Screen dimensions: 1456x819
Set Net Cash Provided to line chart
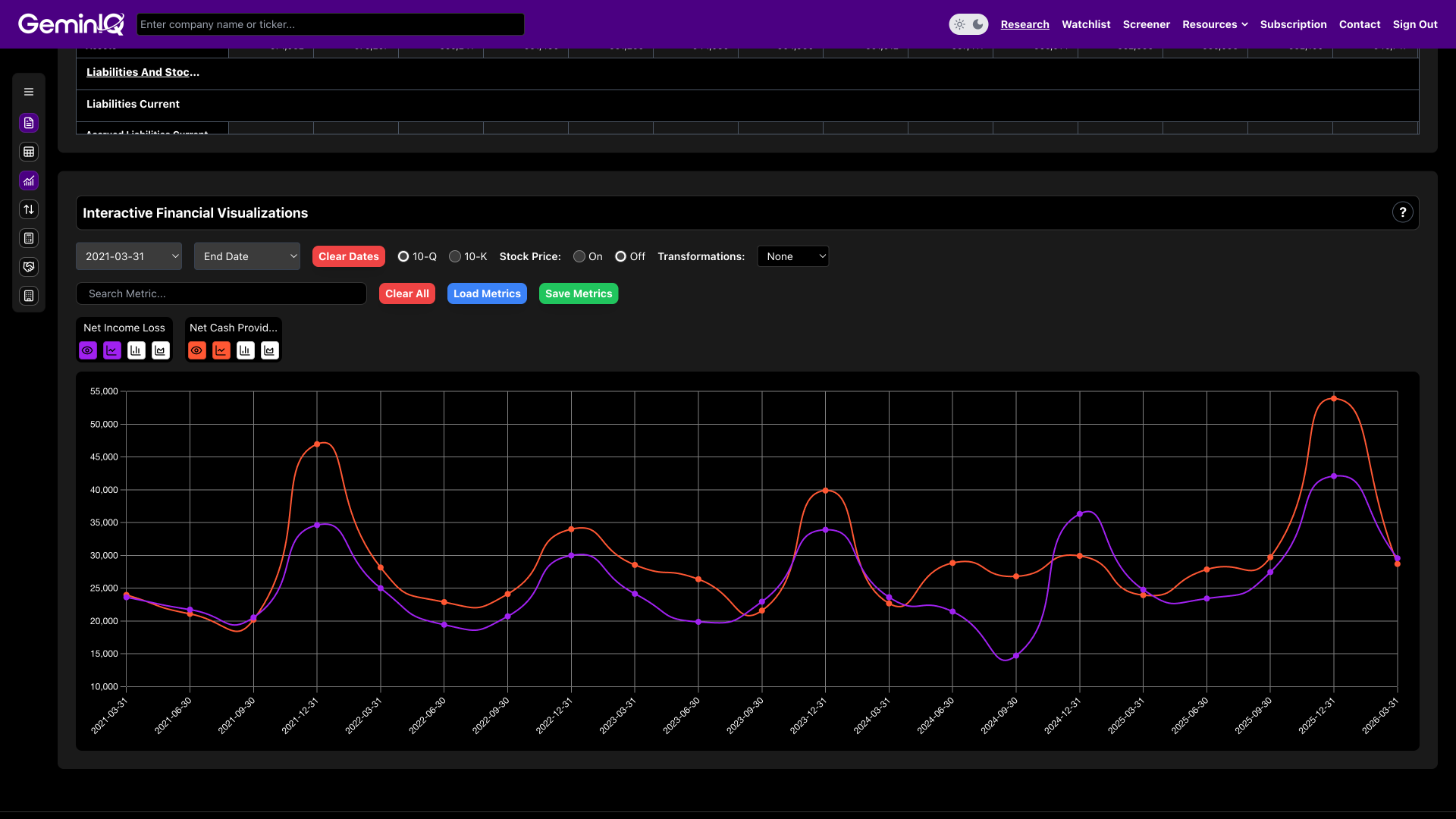pos(221,350)
